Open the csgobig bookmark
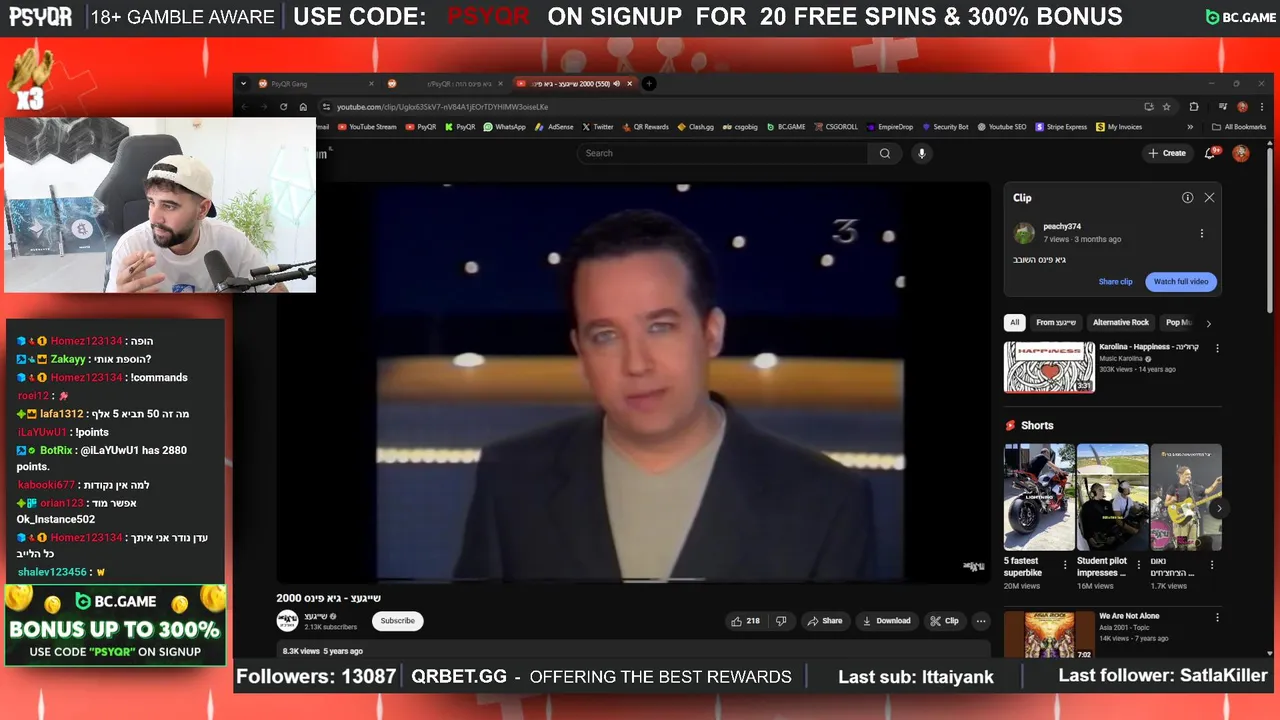Screen dimensions: 1280x720 tap(740, 127)
